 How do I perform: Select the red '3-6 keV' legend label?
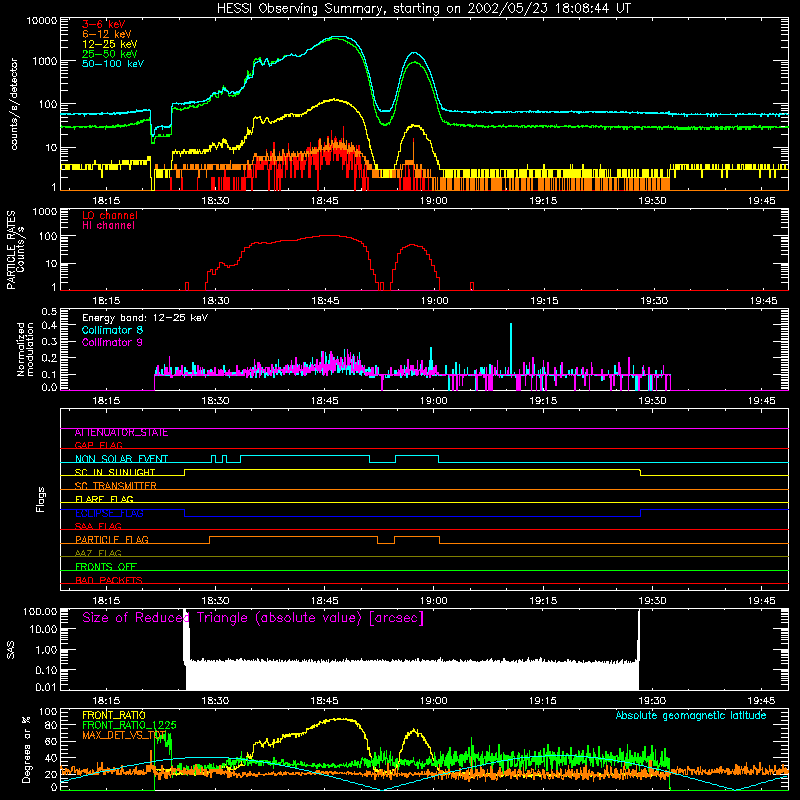[x=104, y=24]
